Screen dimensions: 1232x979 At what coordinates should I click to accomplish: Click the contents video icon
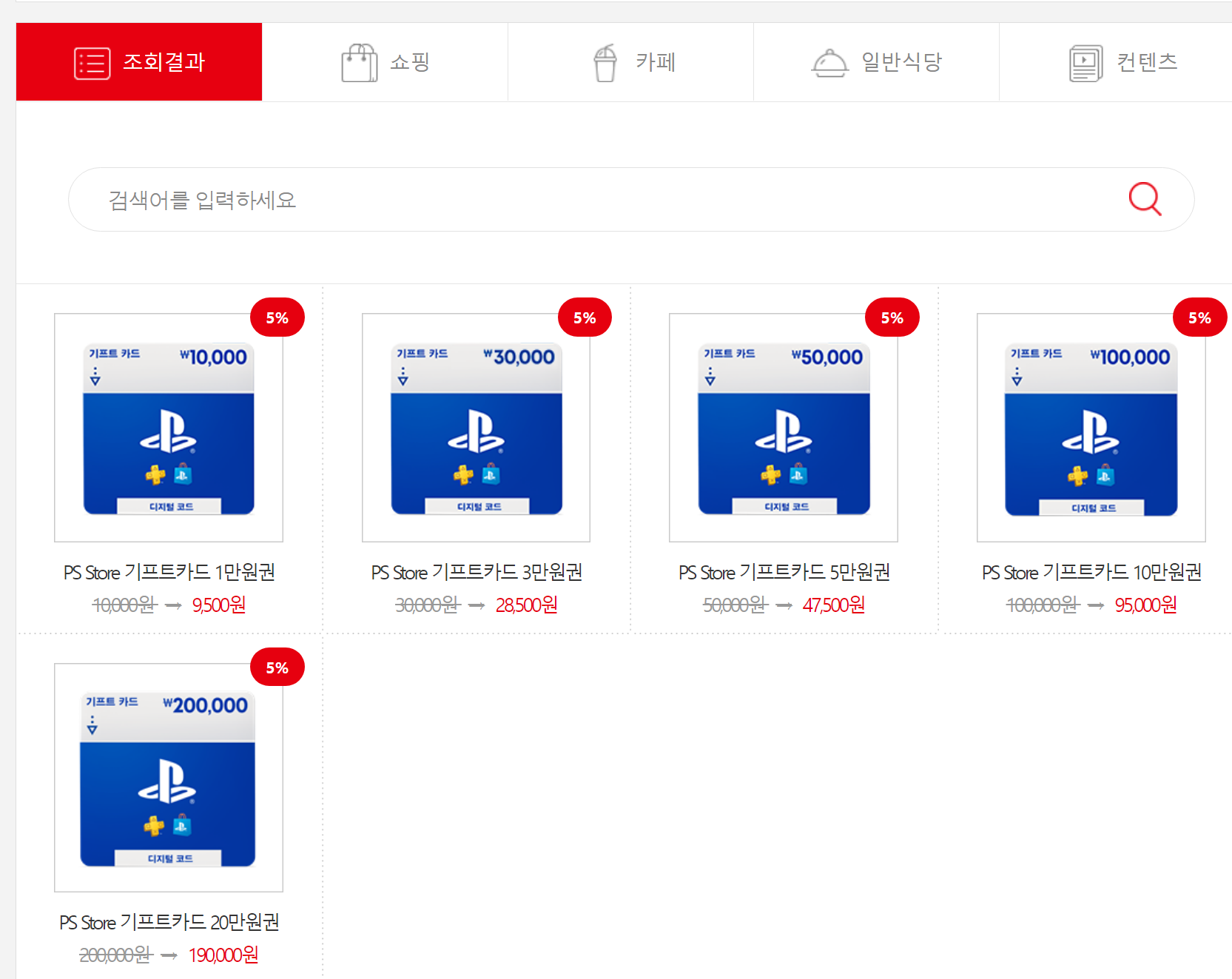point(1085,63)
